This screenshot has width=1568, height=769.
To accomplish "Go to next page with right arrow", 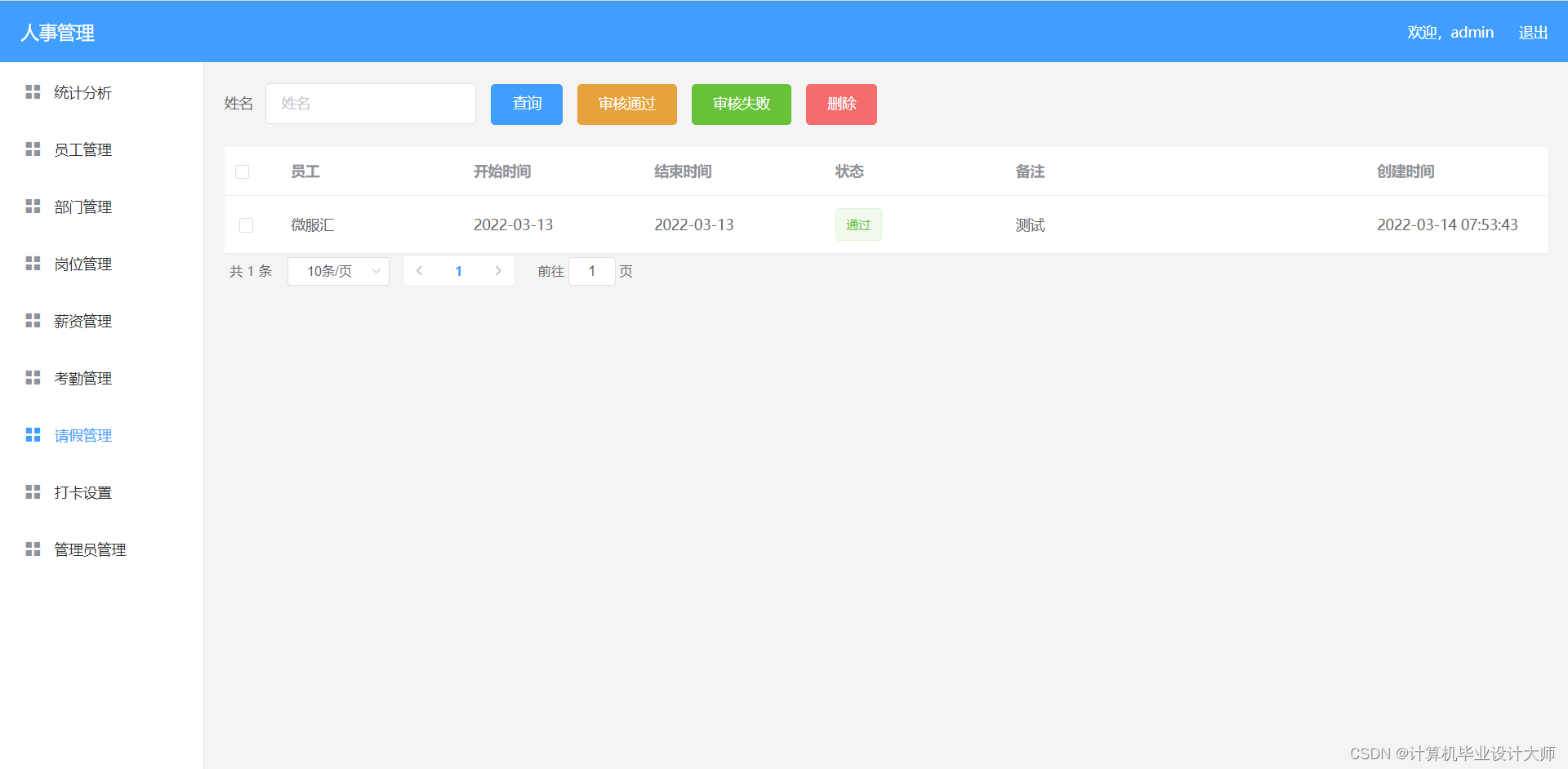I will click(x=498, y=271).
